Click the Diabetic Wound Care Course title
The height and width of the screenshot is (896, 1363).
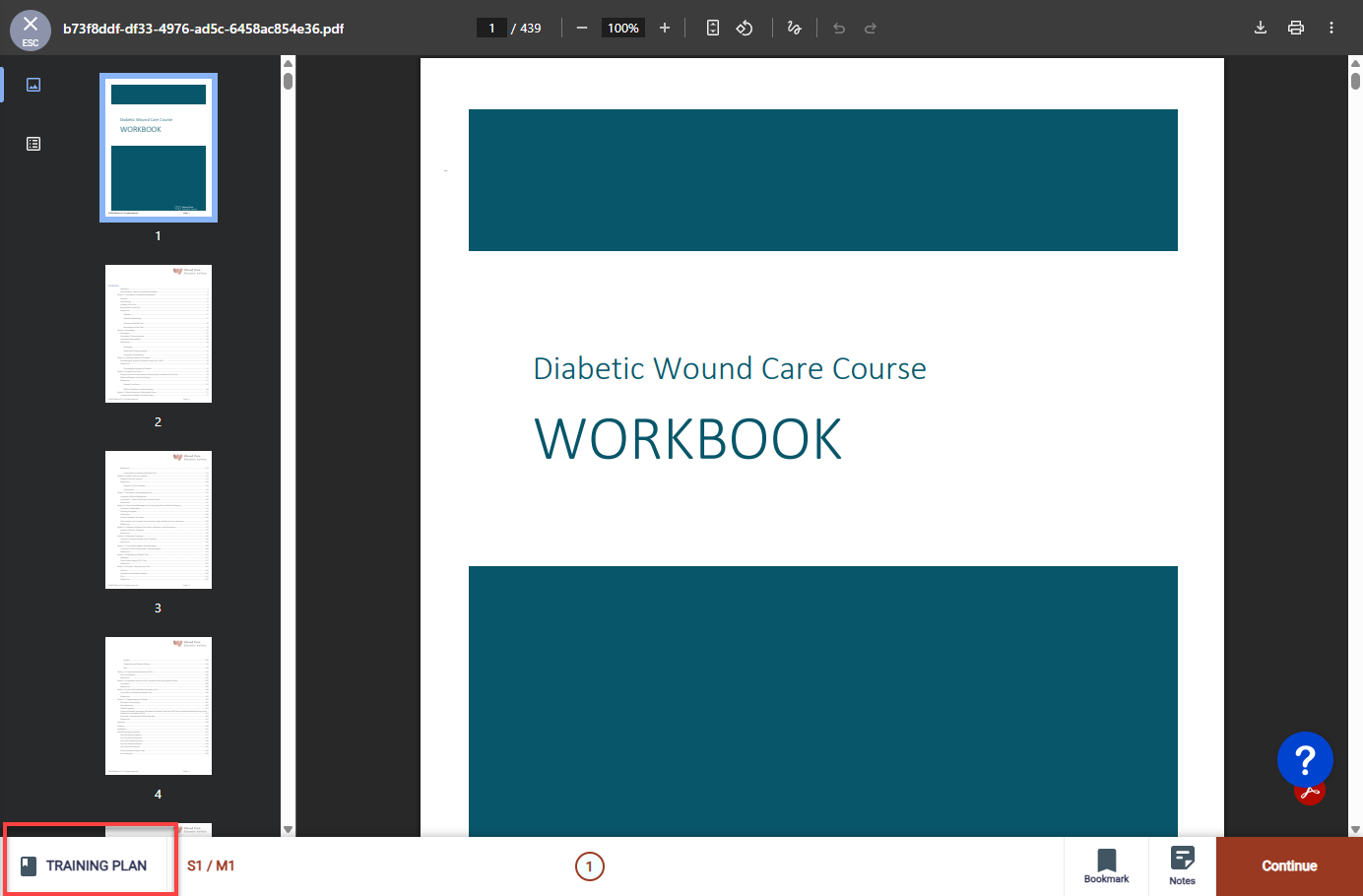[730, 368]
